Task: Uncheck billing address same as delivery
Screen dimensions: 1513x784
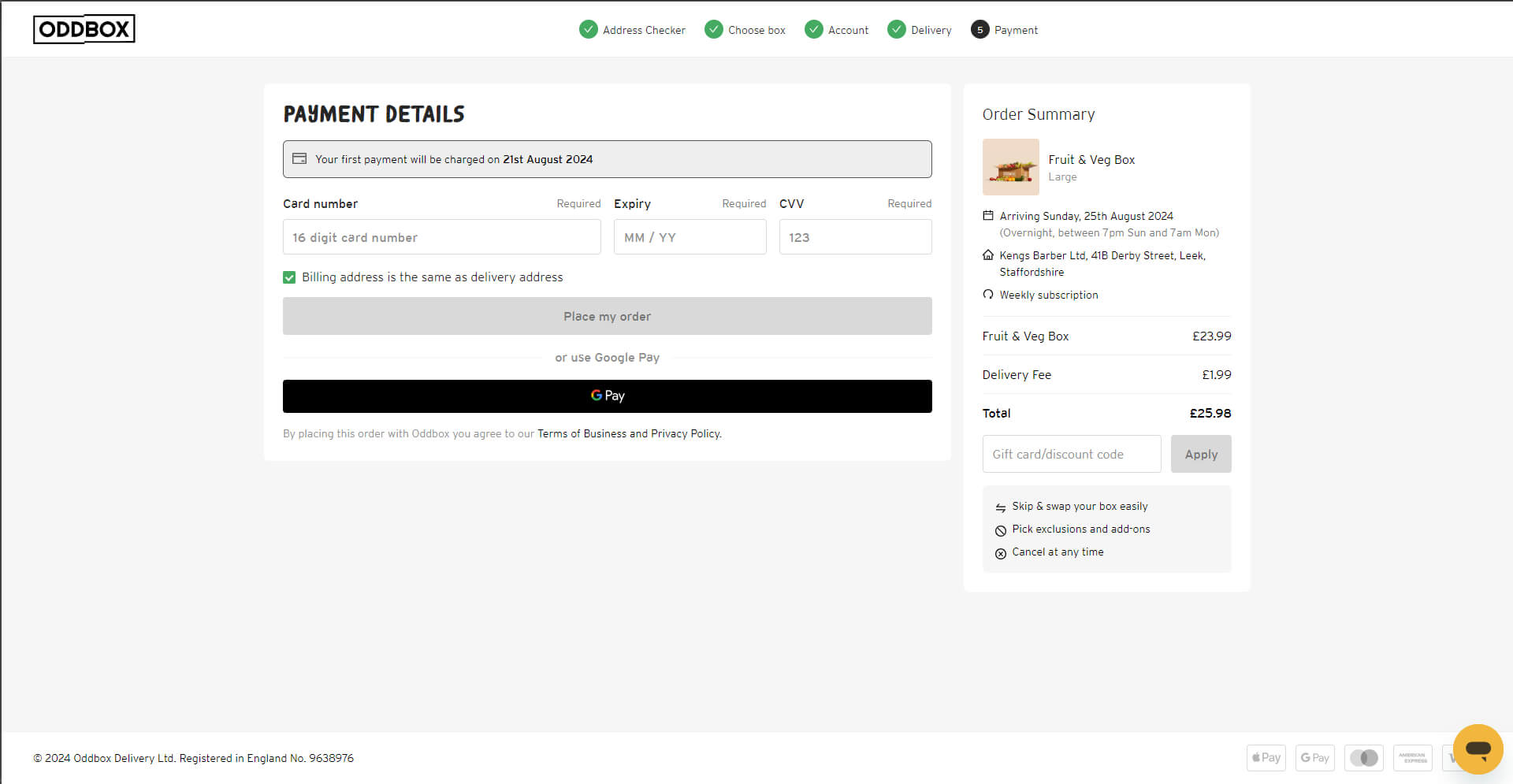Action: point(289,277)
